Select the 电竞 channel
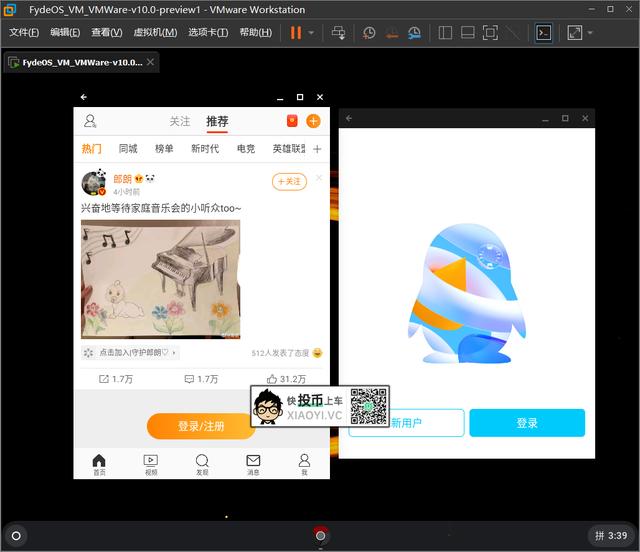Screen dimensions: 640x552 pos(246,149)
